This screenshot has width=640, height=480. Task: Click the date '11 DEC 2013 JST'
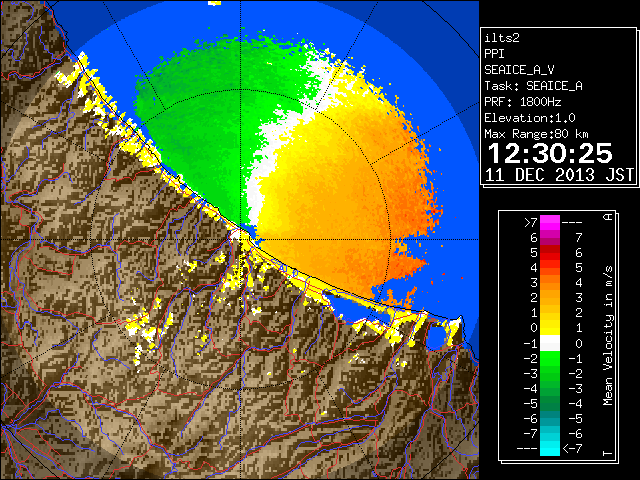(559, 175)
